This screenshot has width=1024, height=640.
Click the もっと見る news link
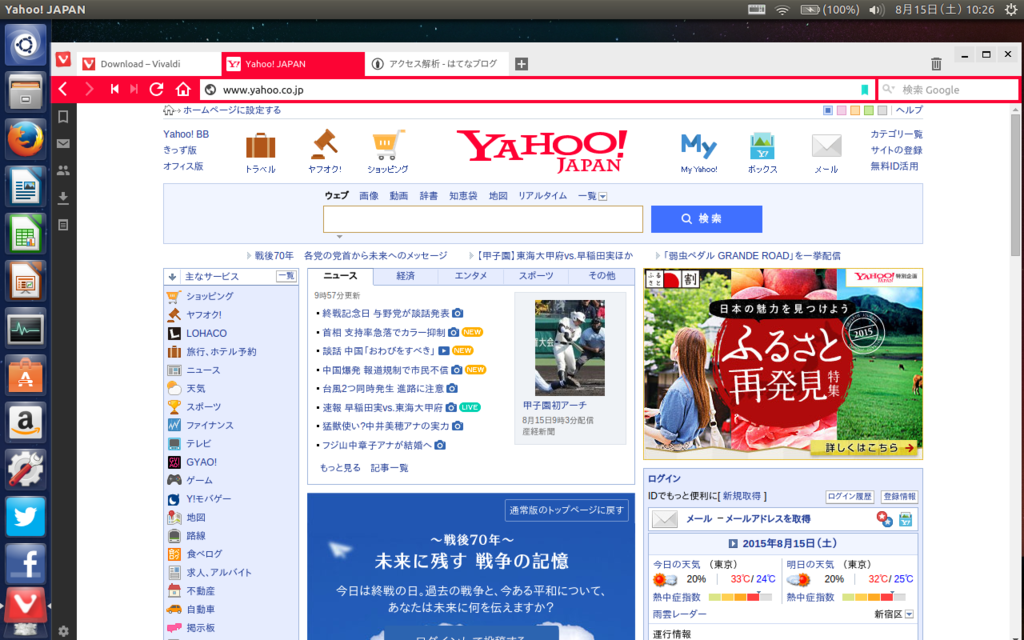point(340,468)
